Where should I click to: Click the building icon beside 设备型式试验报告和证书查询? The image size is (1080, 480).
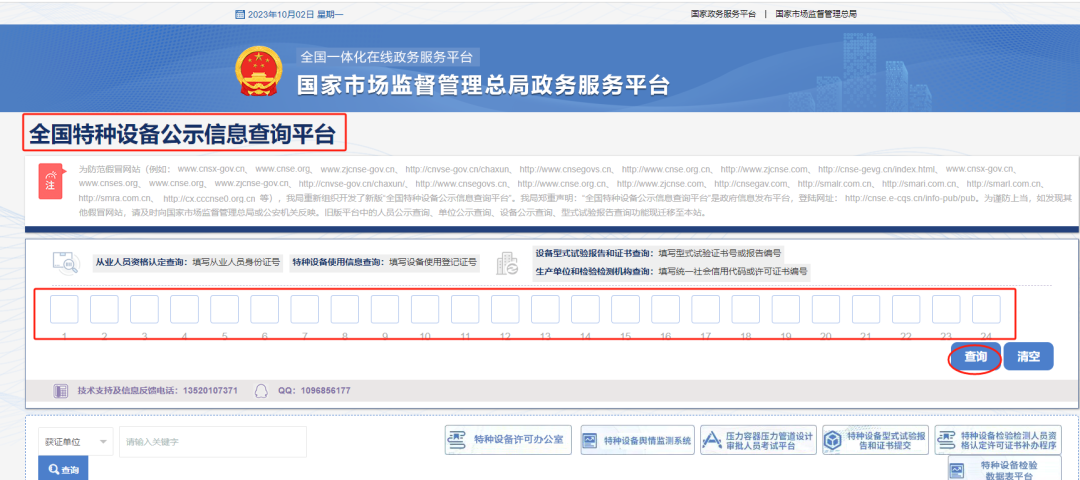click(x=508, y=262)
